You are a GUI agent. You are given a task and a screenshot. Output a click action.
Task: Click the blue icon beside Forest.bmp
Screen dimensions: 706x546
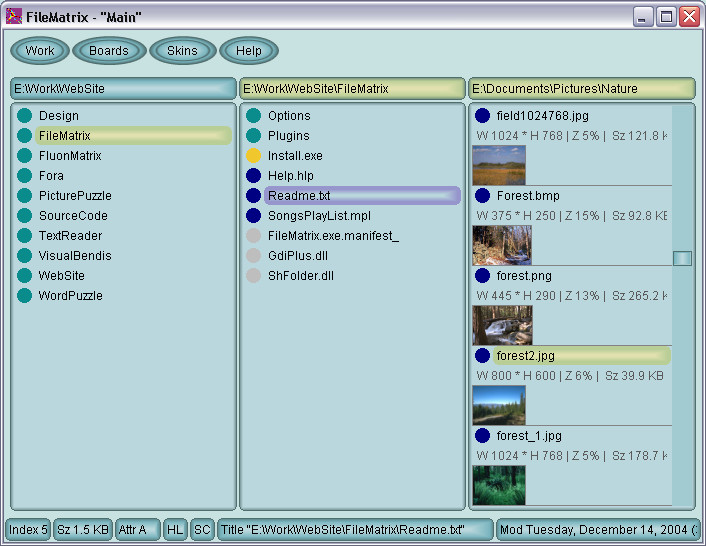483,196
